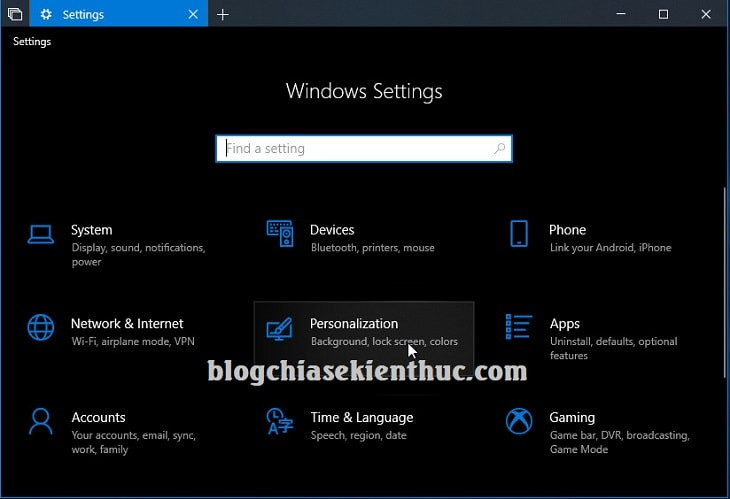Open the Personalization paintbrush icon
The width and height of the screenshot is (730, 499).
279,329
